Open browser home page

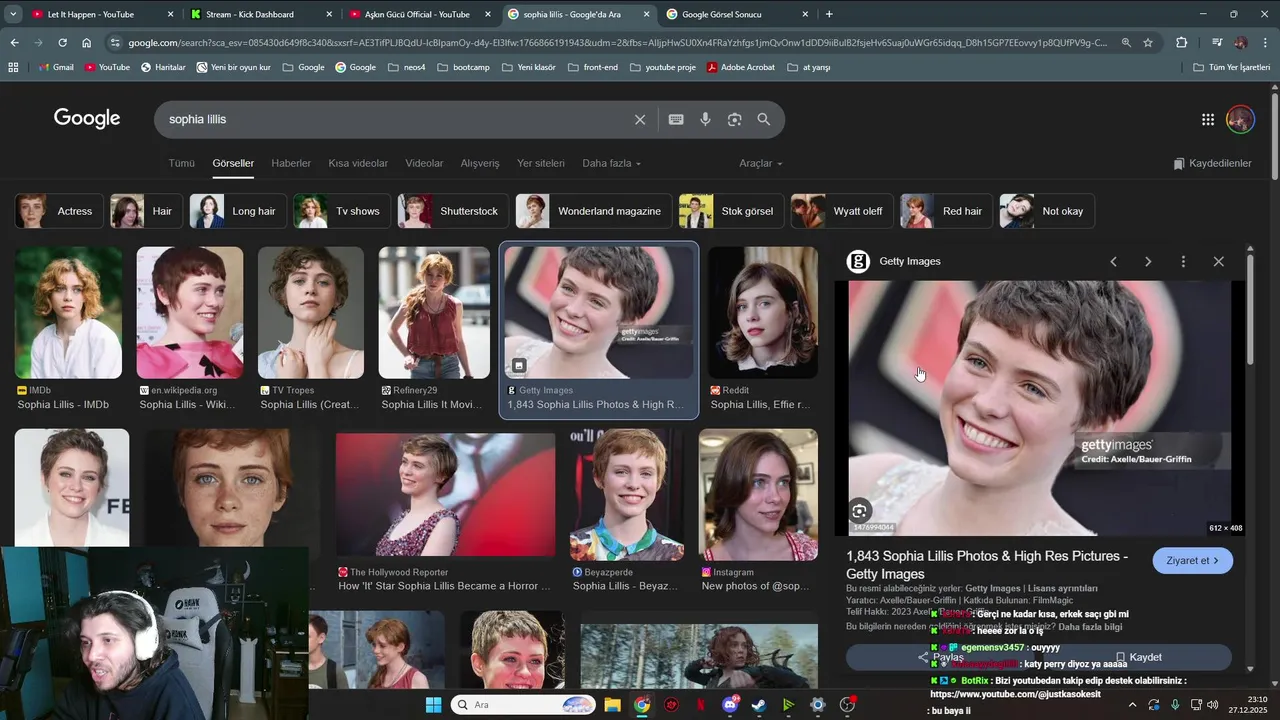pos(87,43)
